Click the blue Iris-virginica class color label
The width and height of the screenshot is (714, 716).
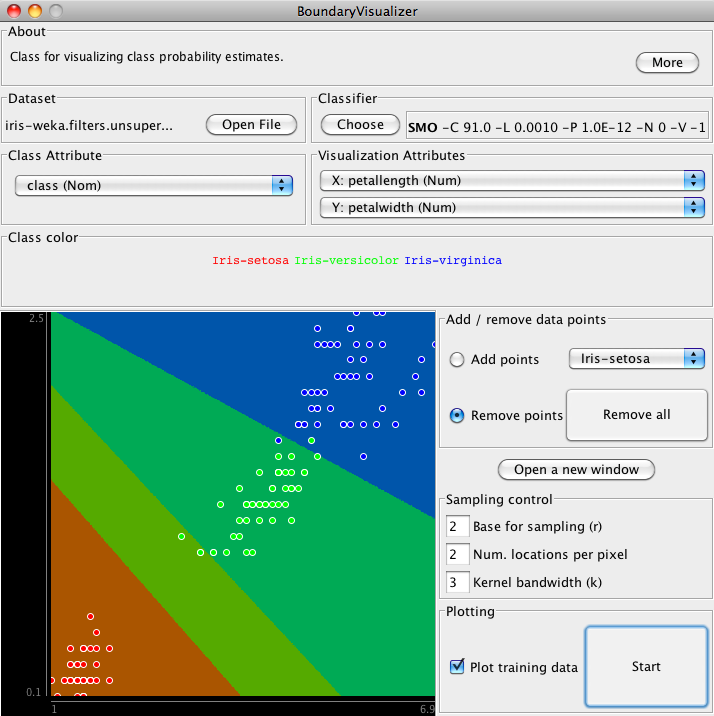(x=453, y=260)
